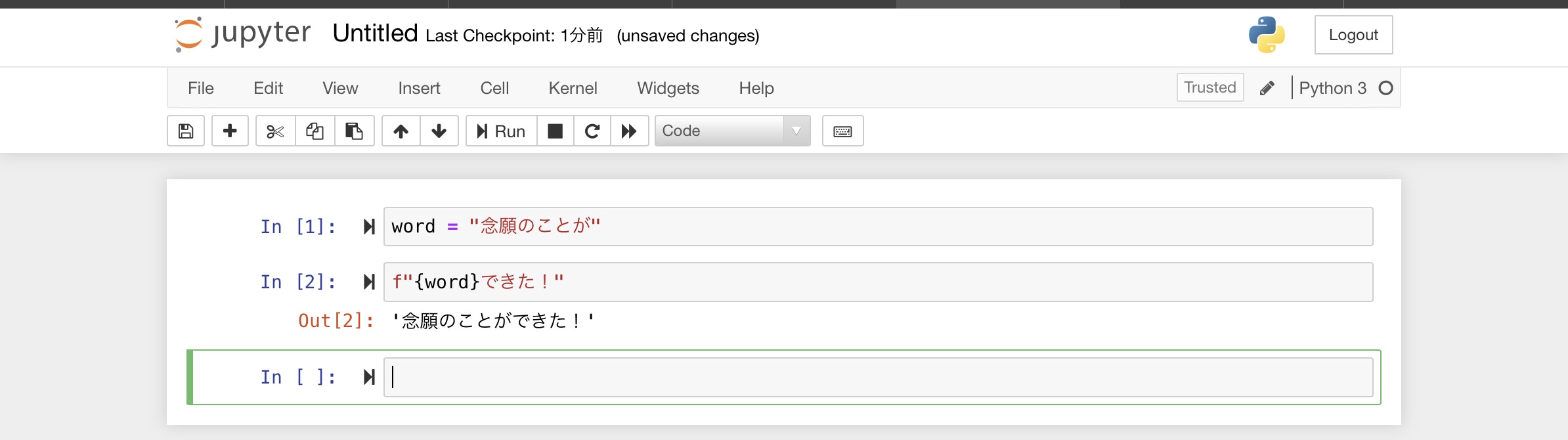Open the command palette keyboard icon
The image size is (1568, 440).
point(843,131)
